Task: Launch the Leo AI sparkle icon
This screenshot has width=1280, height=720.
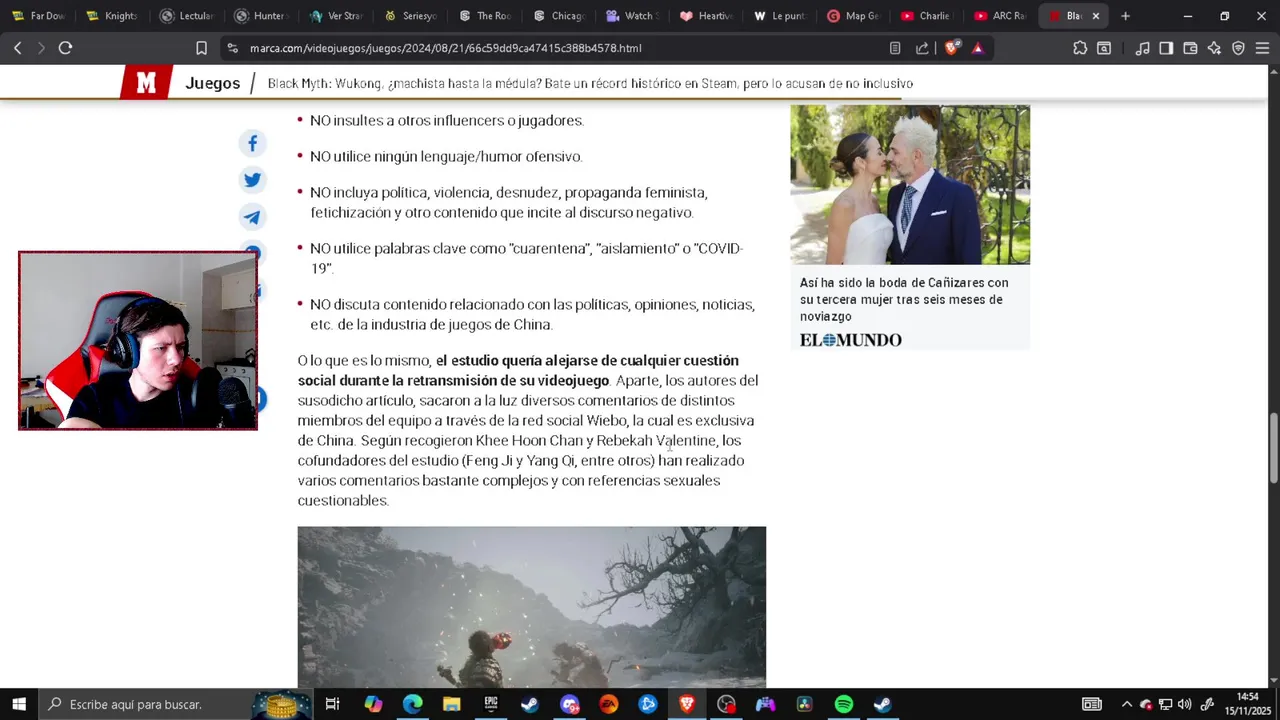Action: [x=1214, y=48]
